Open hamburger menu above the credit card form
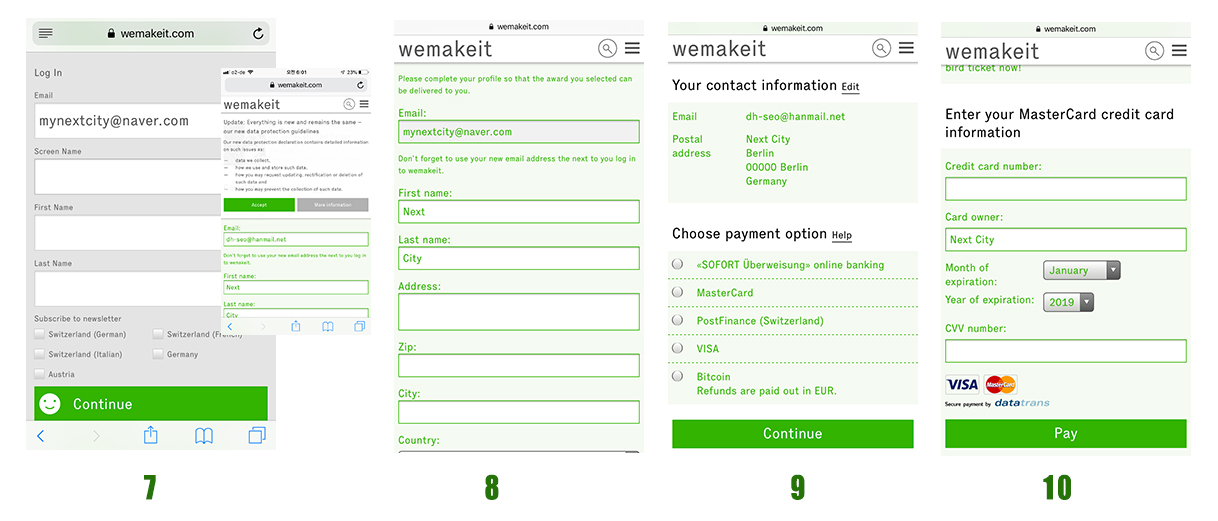 [1179, 50]
